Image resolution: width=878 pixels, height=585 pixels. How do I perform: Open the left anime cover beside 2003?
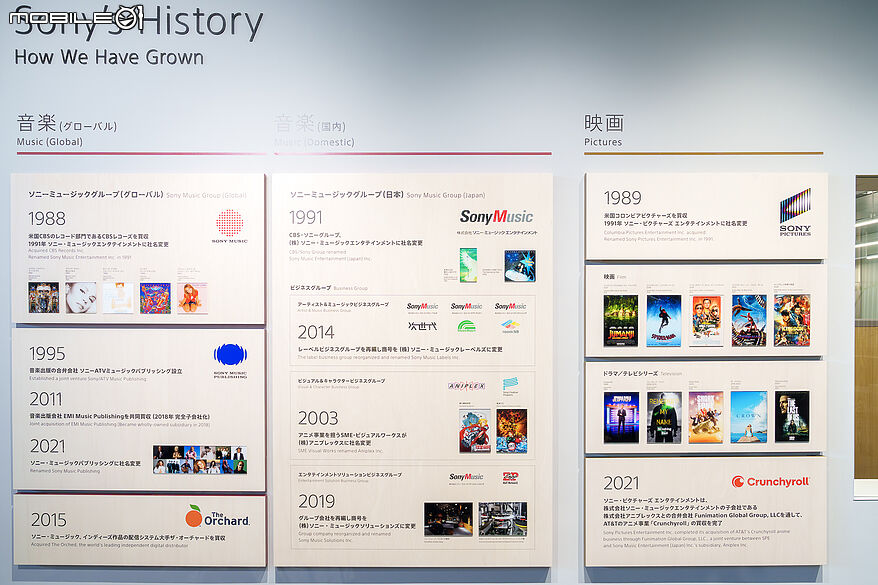click(x=475, y=430)
